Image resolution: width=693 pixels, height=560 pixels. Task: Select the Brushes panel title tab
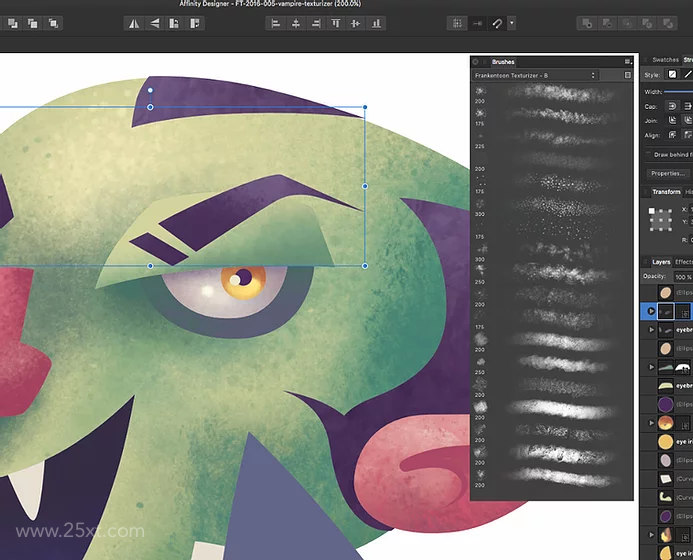click(x=503, y=62)
